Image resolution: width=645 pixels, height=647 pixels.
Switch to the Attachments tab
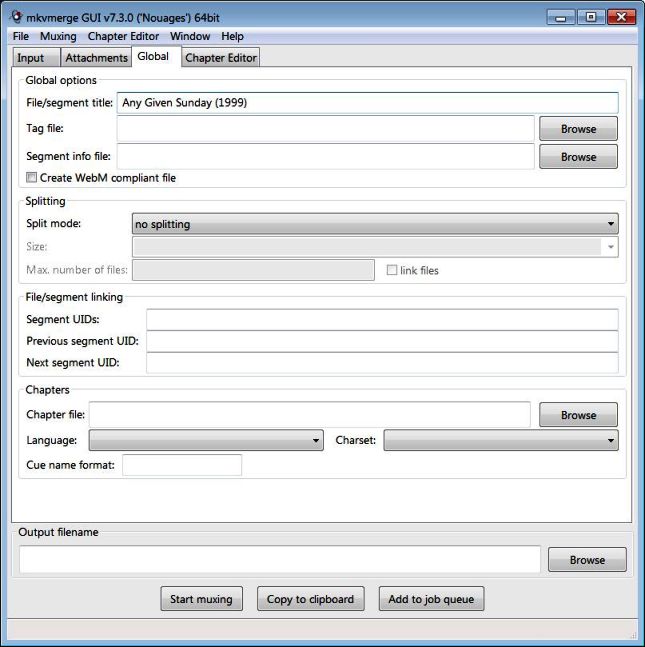tap(96, 57)
